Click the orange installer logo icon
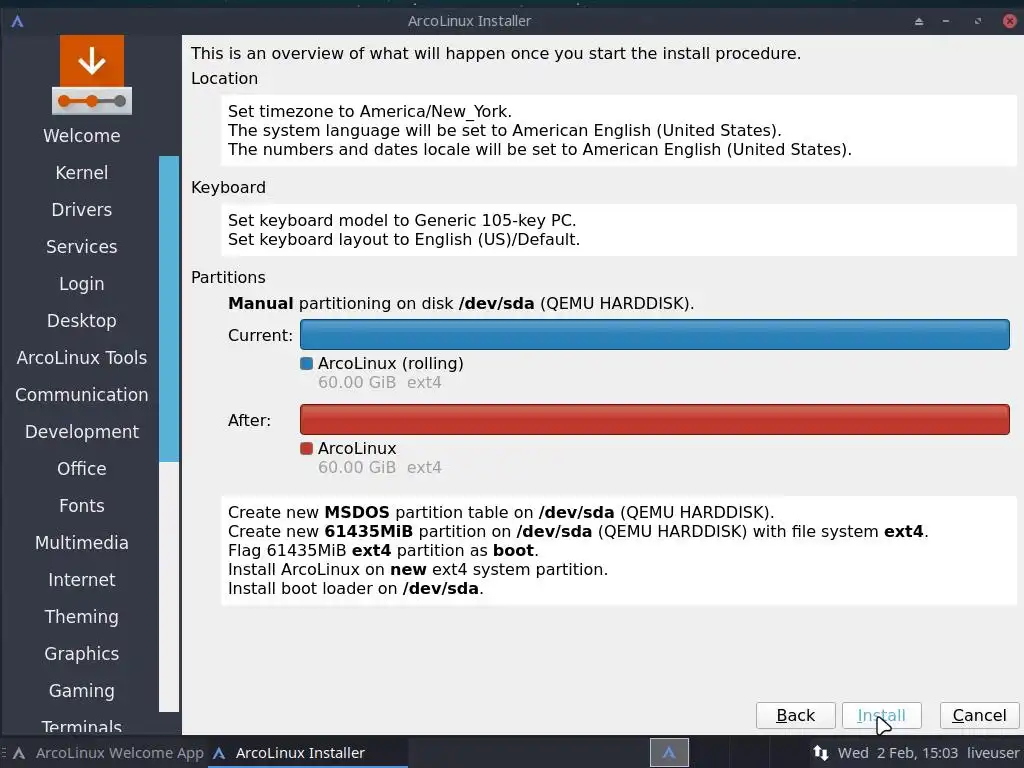 91,75
